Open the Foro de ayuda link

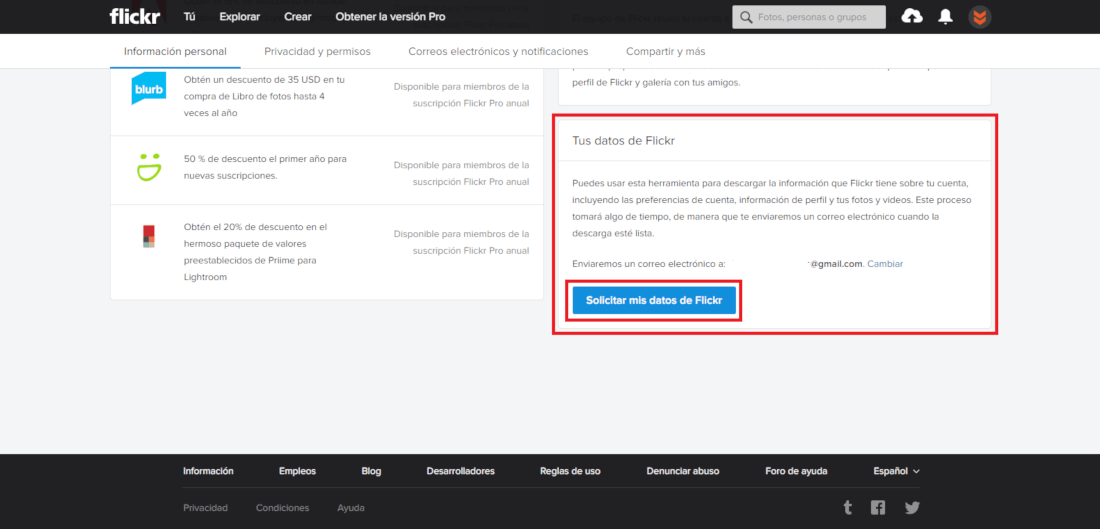click(796, 471)
